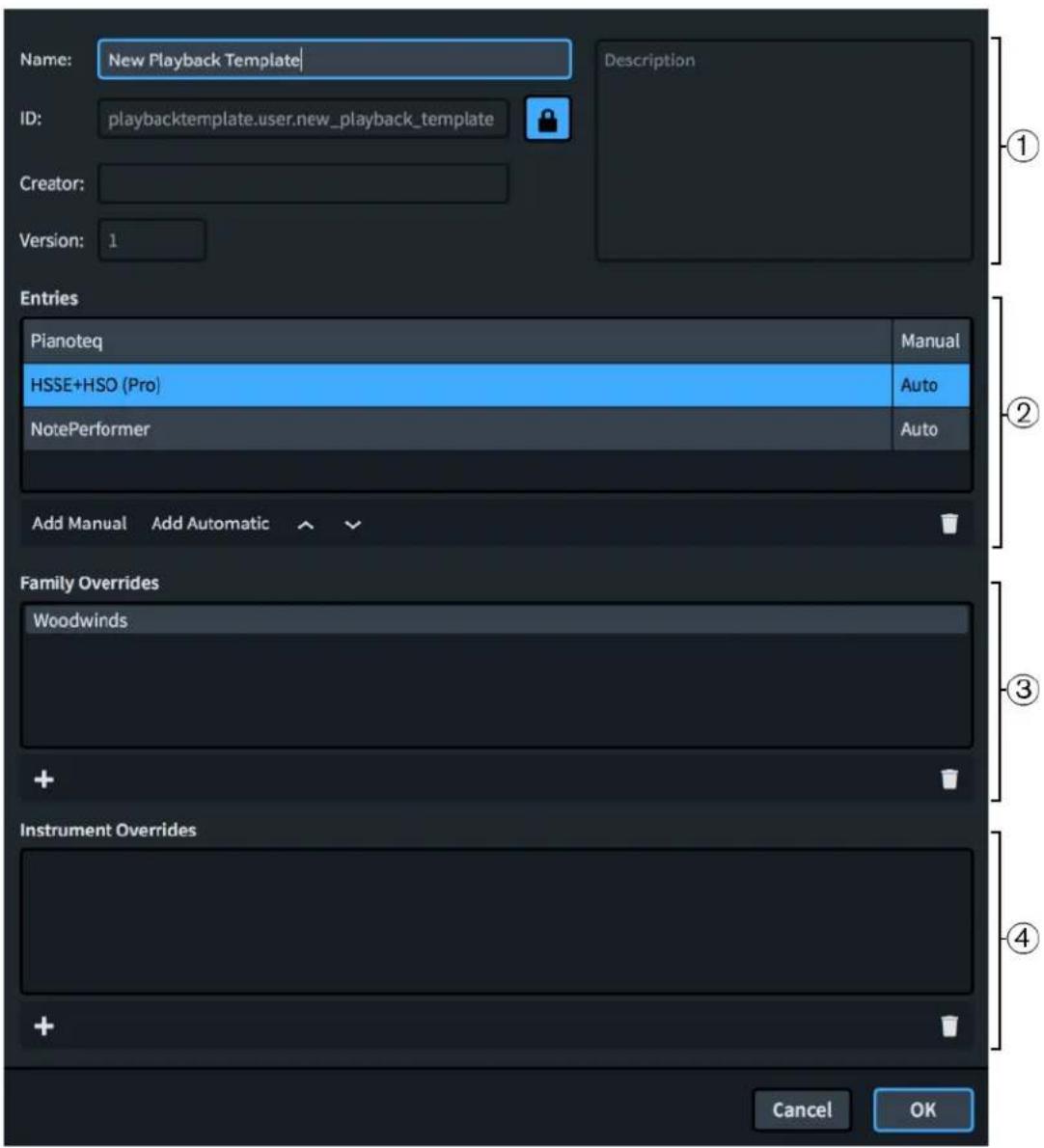Toggle the ID lock button
Viewport: 1044px width, 1148px height.
click(548, 120)
